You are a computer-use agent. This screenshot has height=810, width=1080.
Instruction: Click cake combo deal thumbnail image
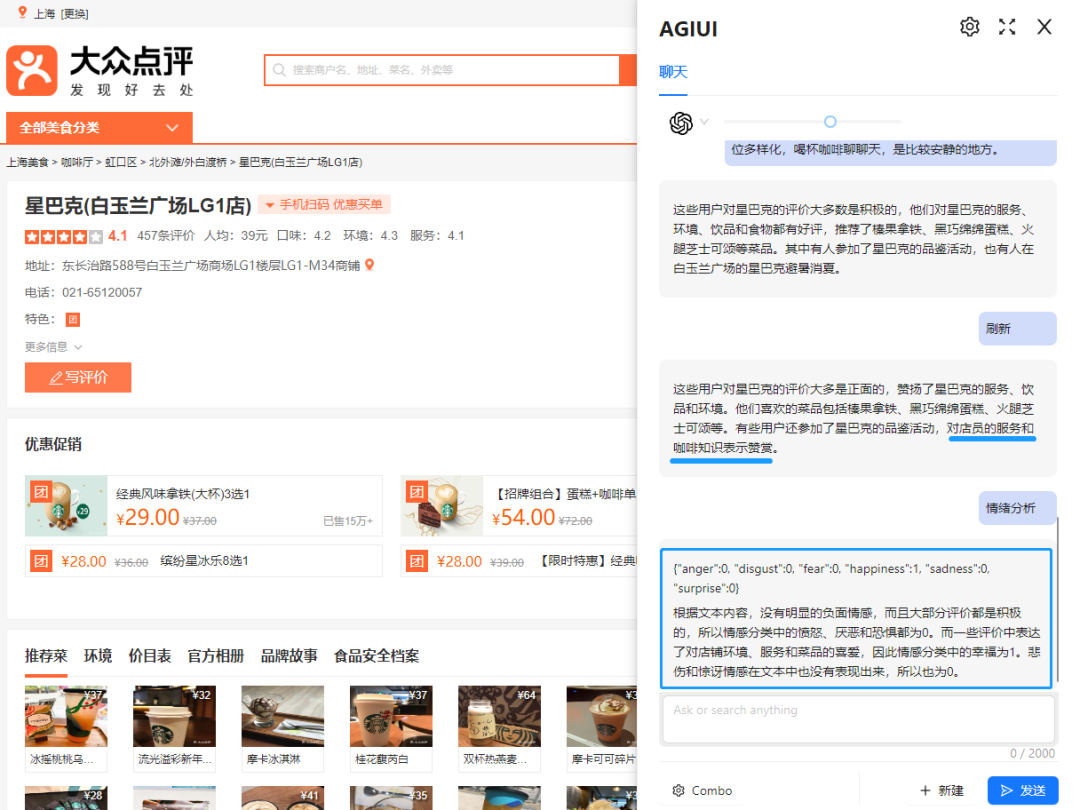click(x=442, y=506)
